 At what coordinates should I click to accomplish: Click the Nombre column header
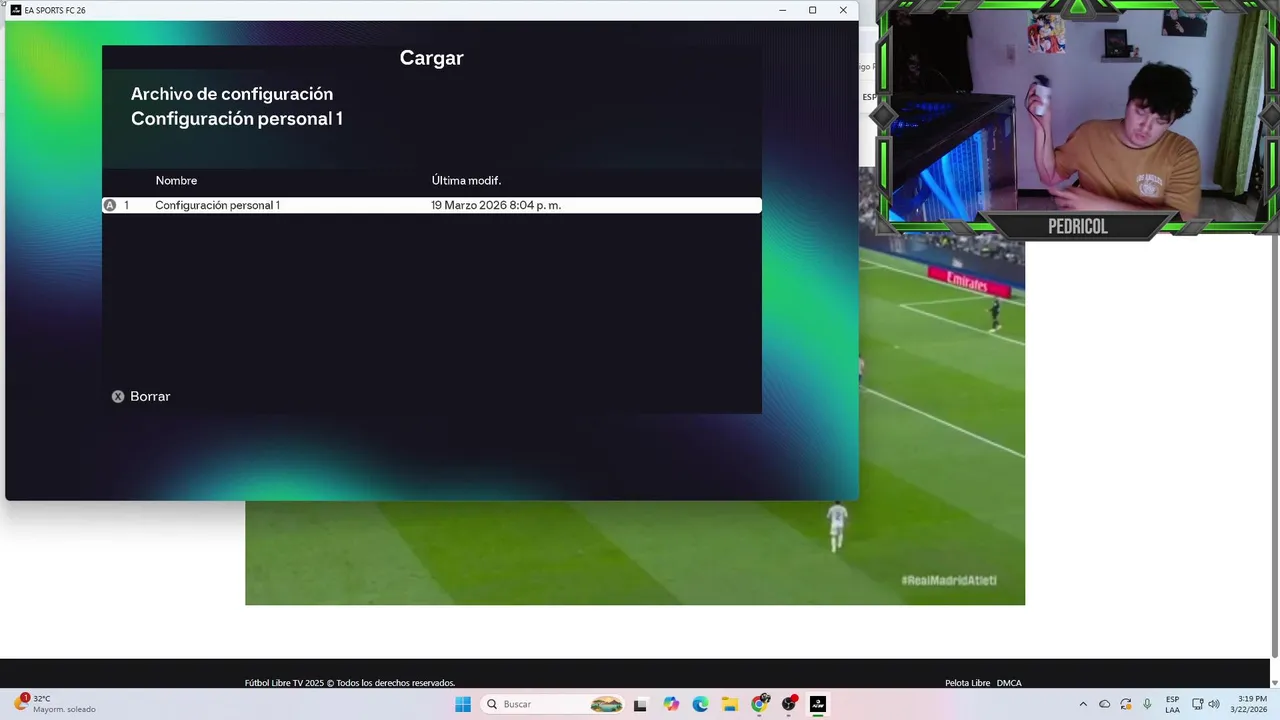click(176, 181)
